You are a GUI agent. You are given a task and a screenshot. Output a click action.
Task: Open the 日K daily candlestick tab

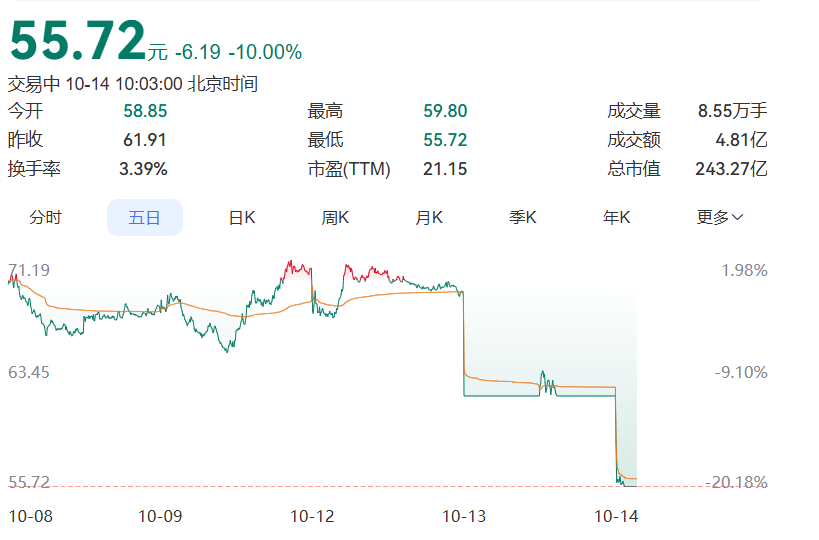pos(242,217)
